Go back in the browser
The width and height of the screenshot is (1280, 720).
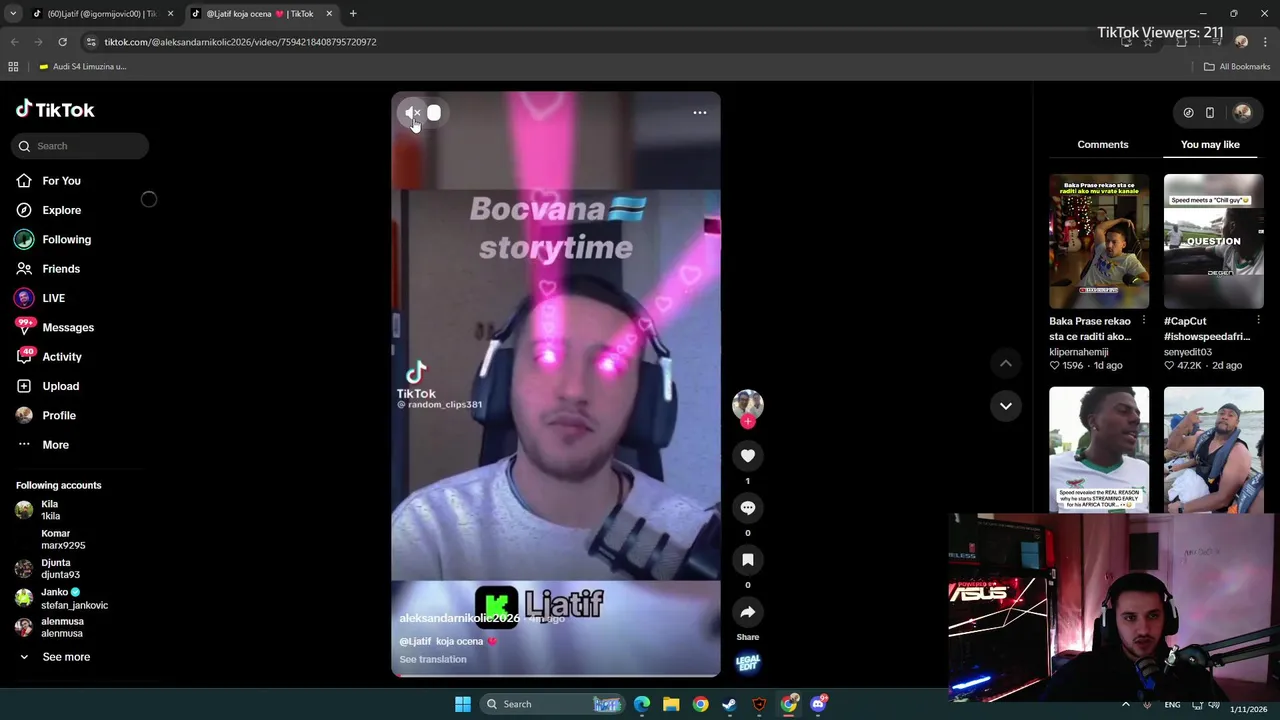tap(14, 42)
